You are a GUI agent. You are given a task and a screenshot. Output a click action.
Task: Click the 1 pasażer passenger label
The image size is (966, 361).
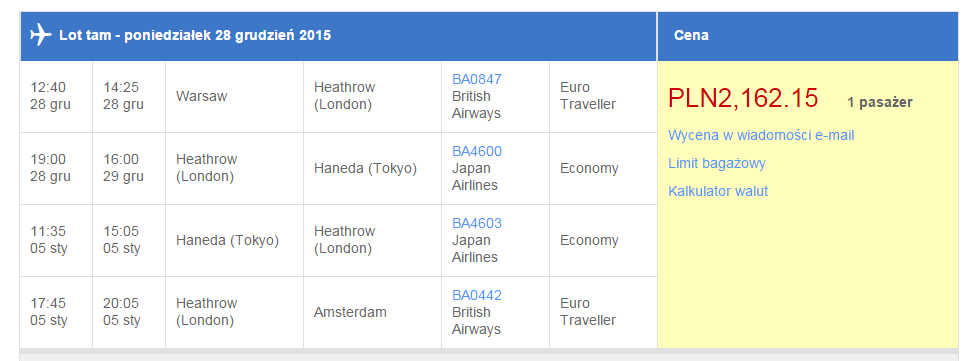[879, 103]
